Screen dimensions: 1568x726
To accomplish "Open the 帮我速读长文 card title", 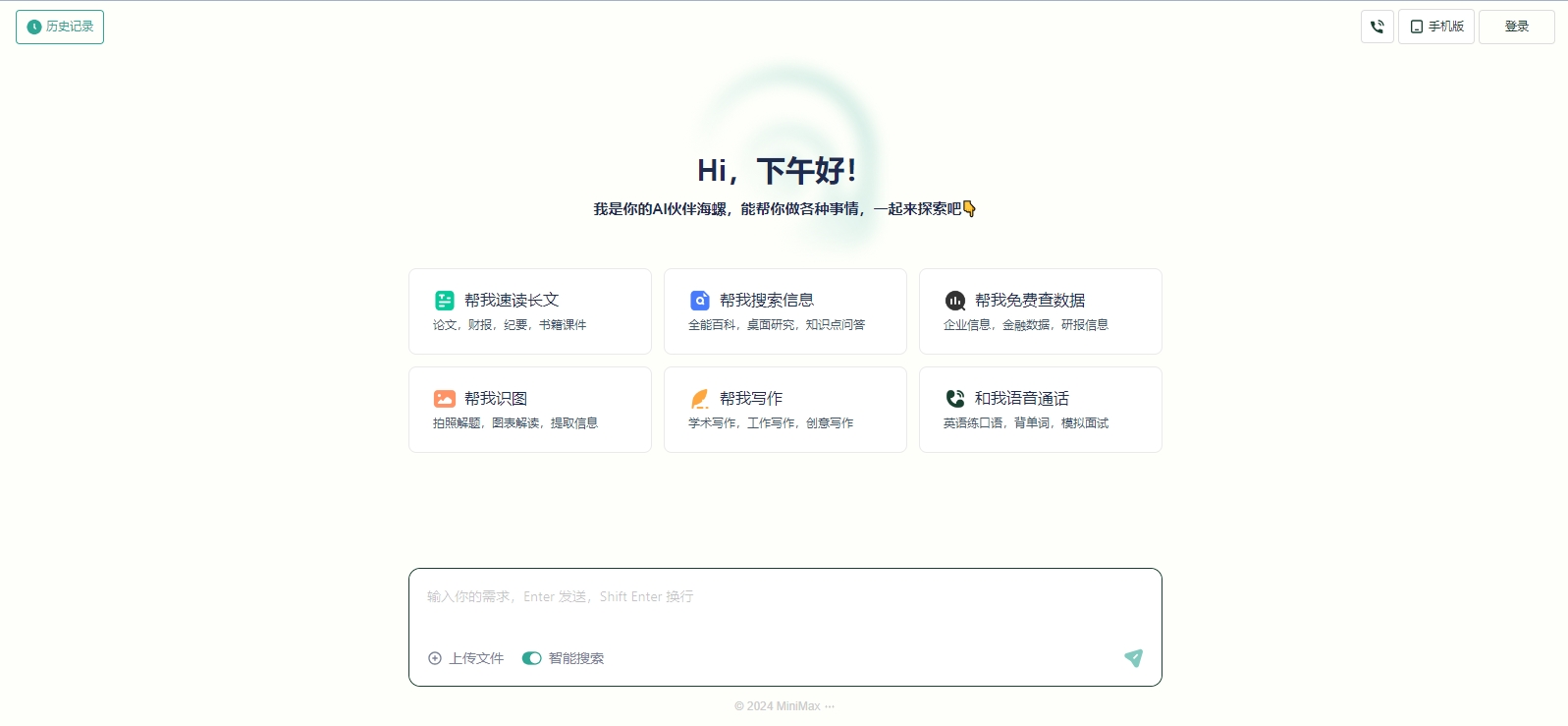I will [x=512, y=301].
